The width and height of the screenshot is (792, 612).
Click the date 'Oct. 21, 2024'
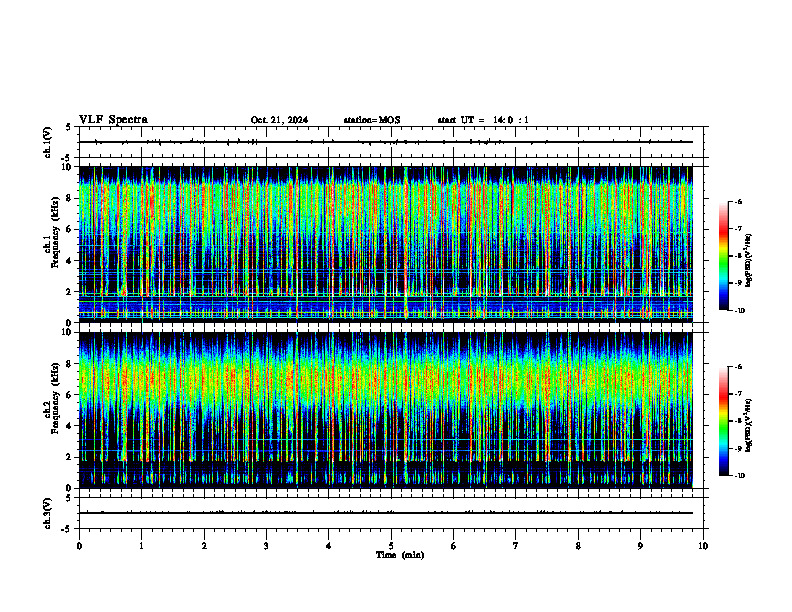(x=279, y=120)
